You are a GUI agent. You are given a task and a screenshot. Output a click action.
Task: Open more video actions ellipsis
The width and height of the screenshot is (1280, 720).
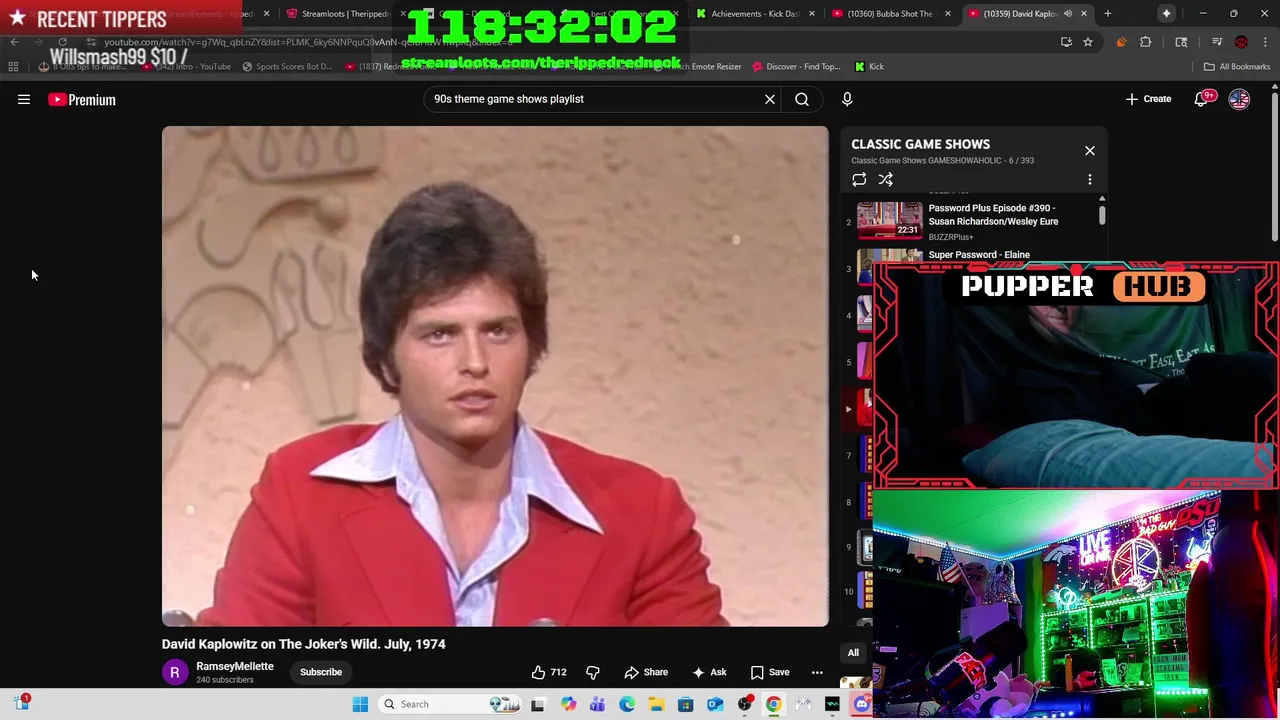tap(817, 672)
